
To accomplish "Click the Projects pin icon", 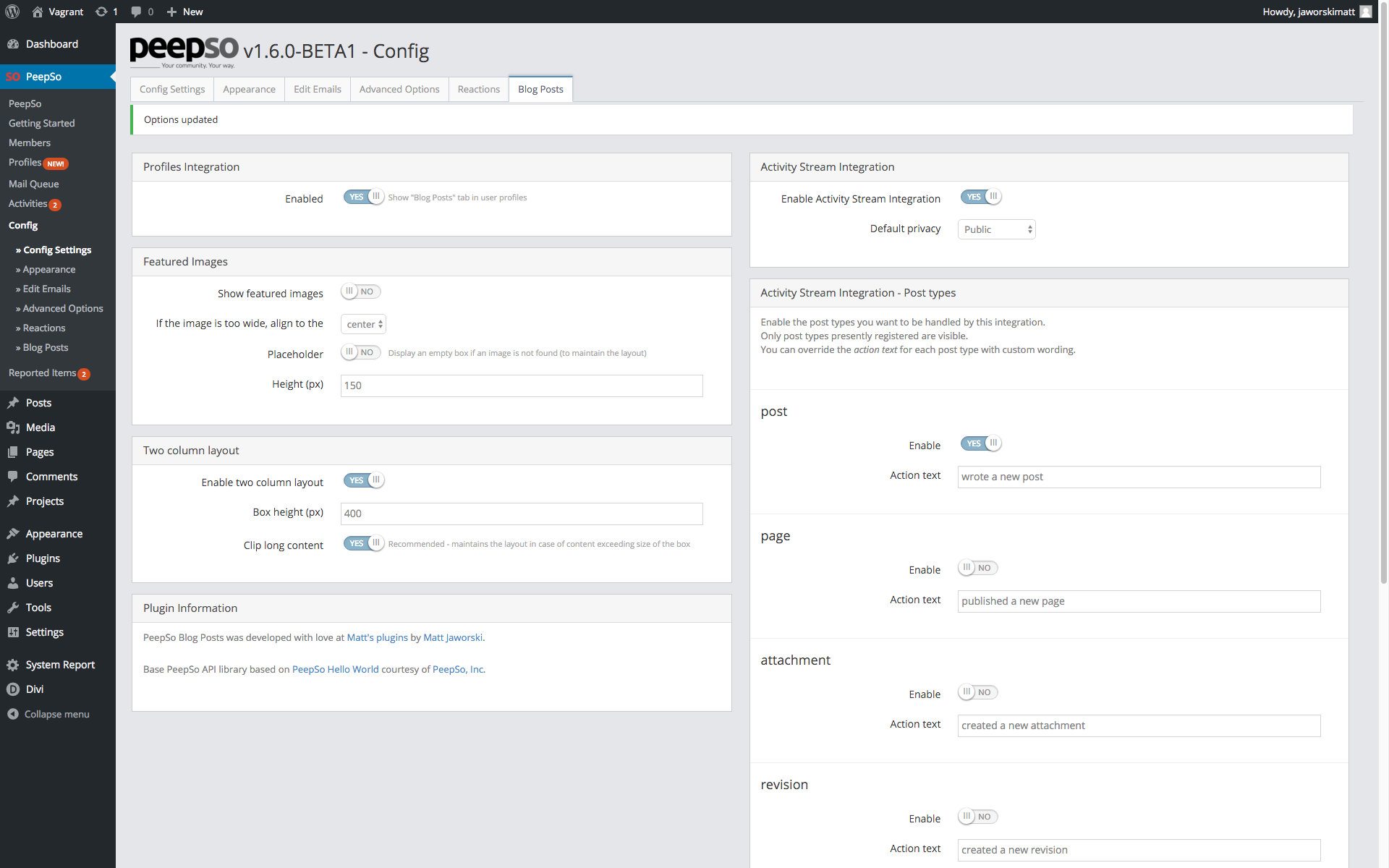I will click(x=13, y=501).
